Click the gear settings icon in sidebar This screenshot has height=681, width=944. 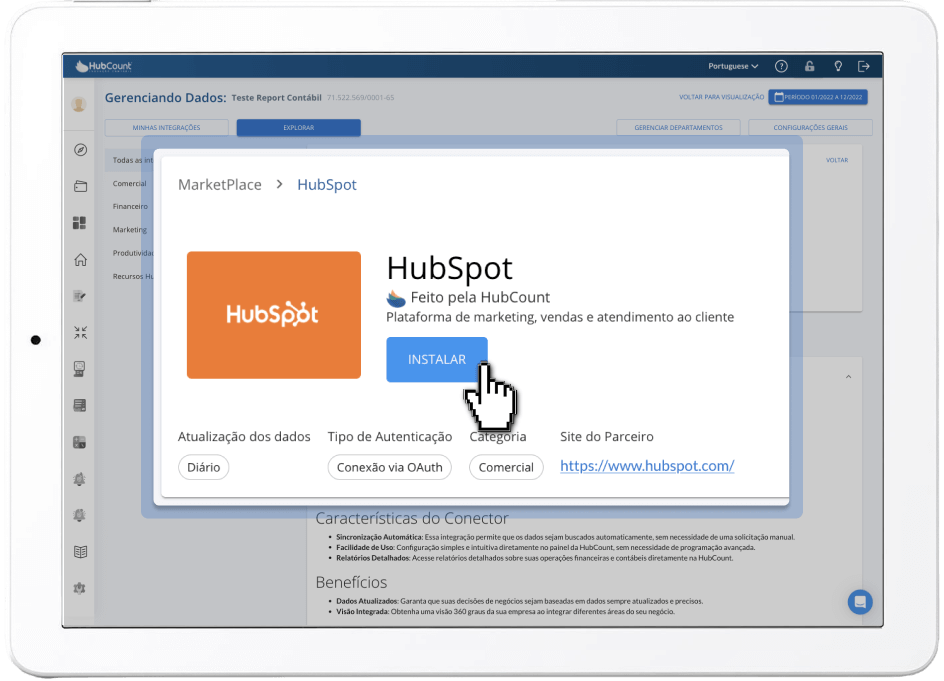(x=79, y=588)
